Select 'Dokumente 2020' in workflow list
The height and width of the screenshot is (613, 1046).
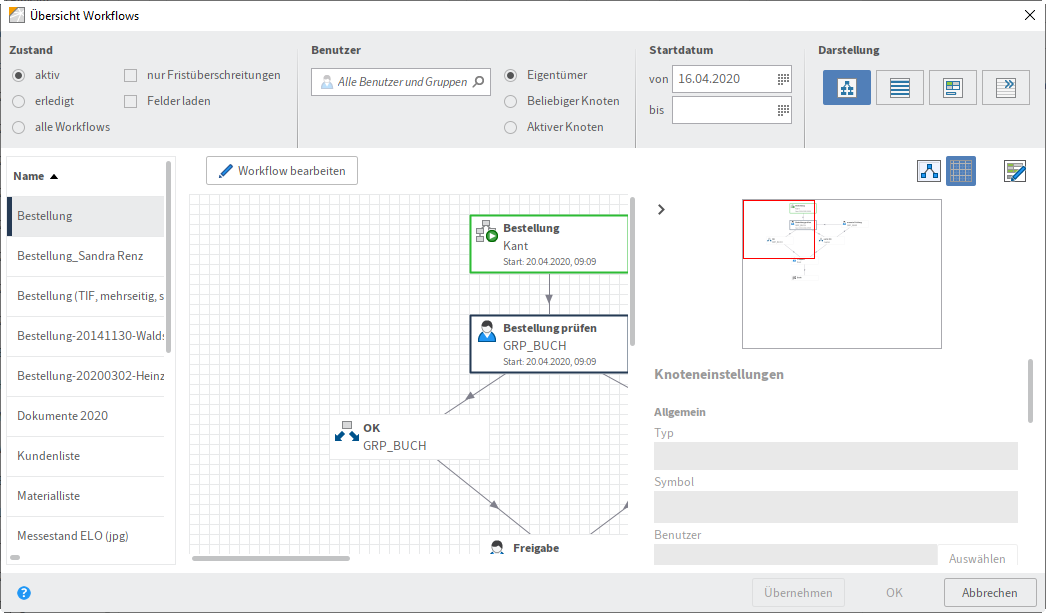pos(63,416)
